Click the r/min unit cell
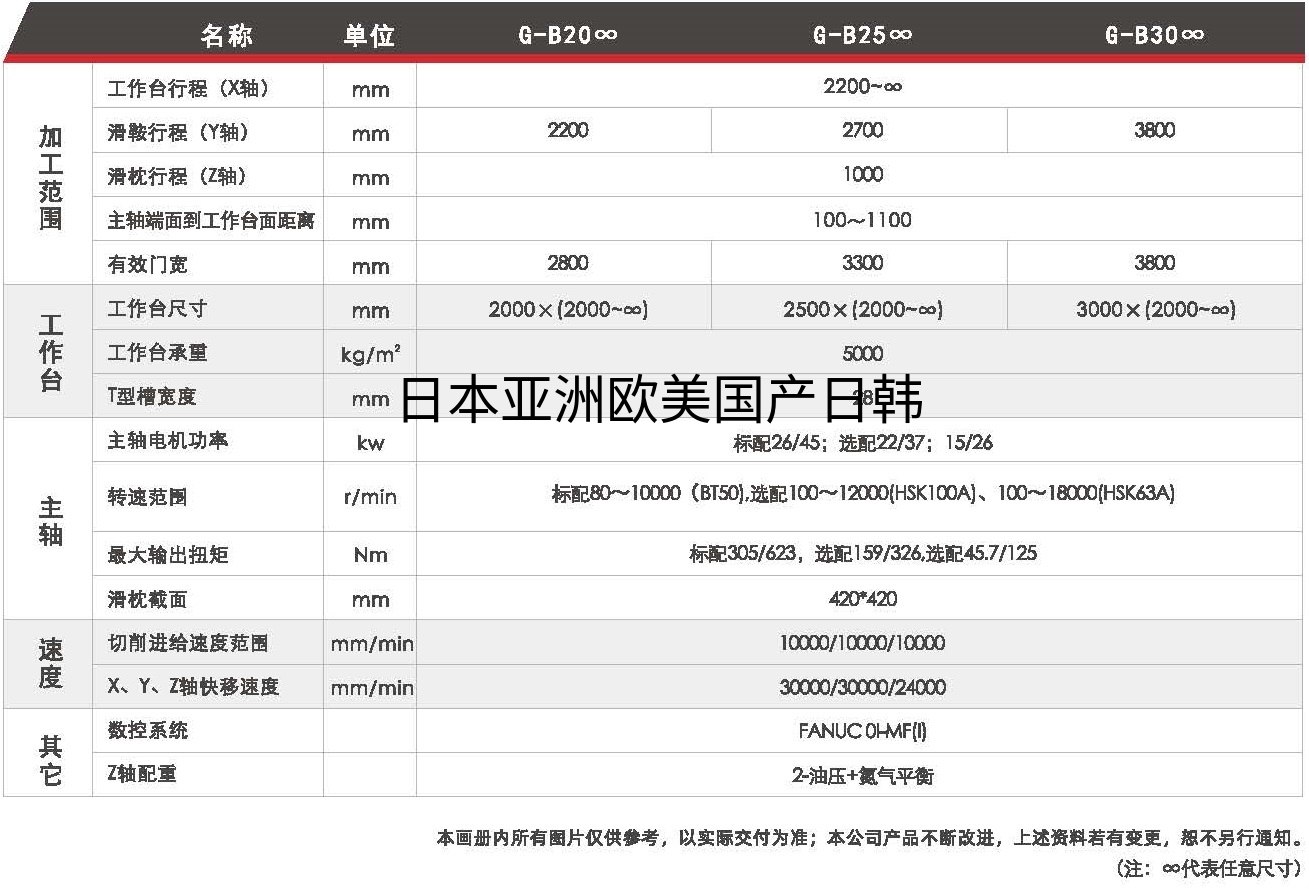1309x889 pixels. click(x=370, y=497)
